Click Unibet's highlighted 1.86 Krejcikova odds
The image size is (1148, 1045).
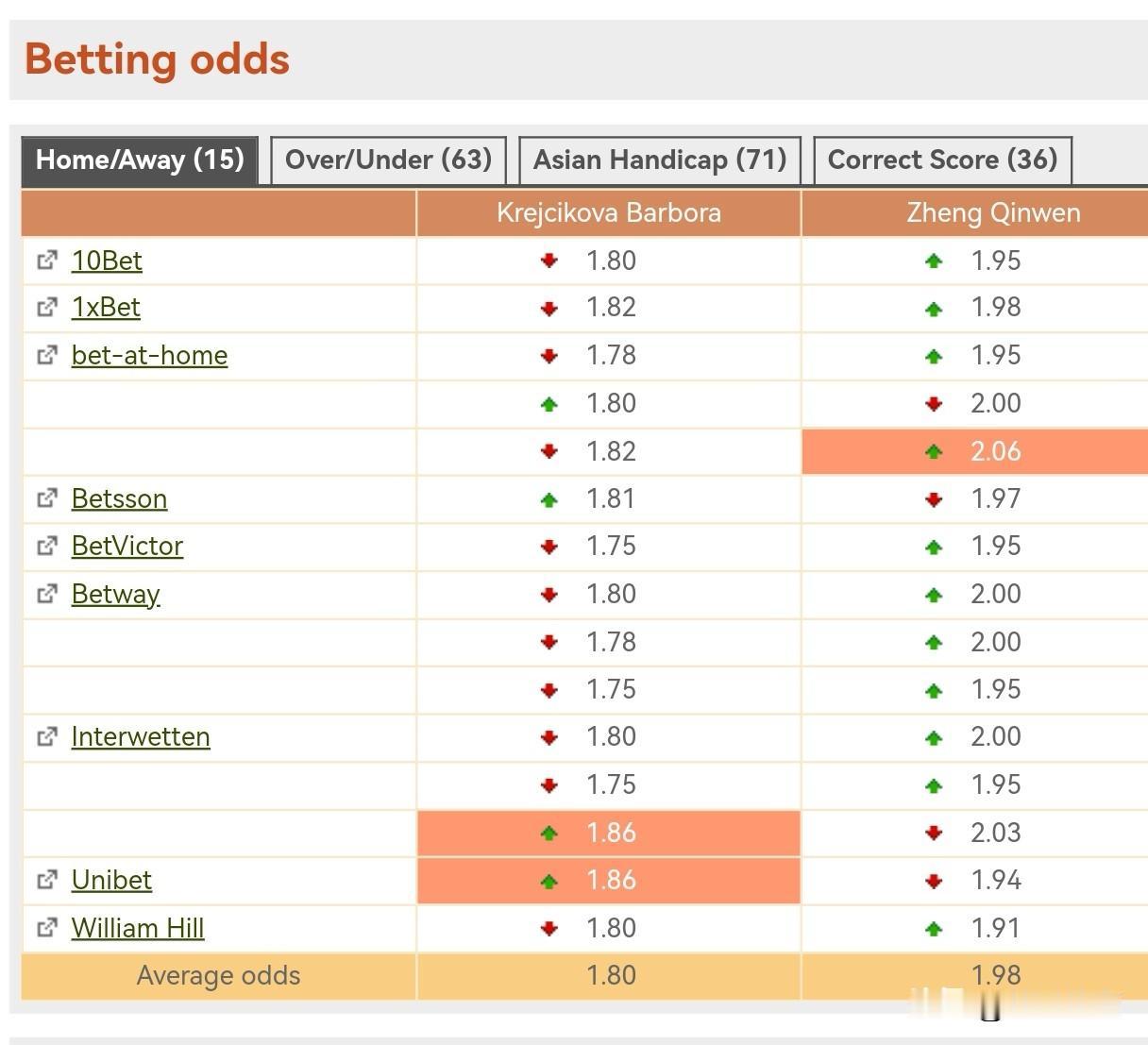[610, 880]
